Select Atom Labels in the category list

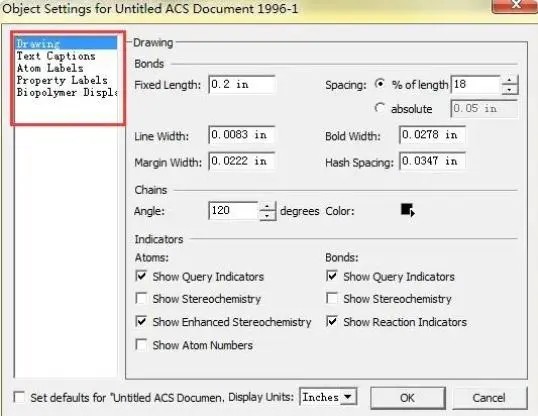coord(50,68)
